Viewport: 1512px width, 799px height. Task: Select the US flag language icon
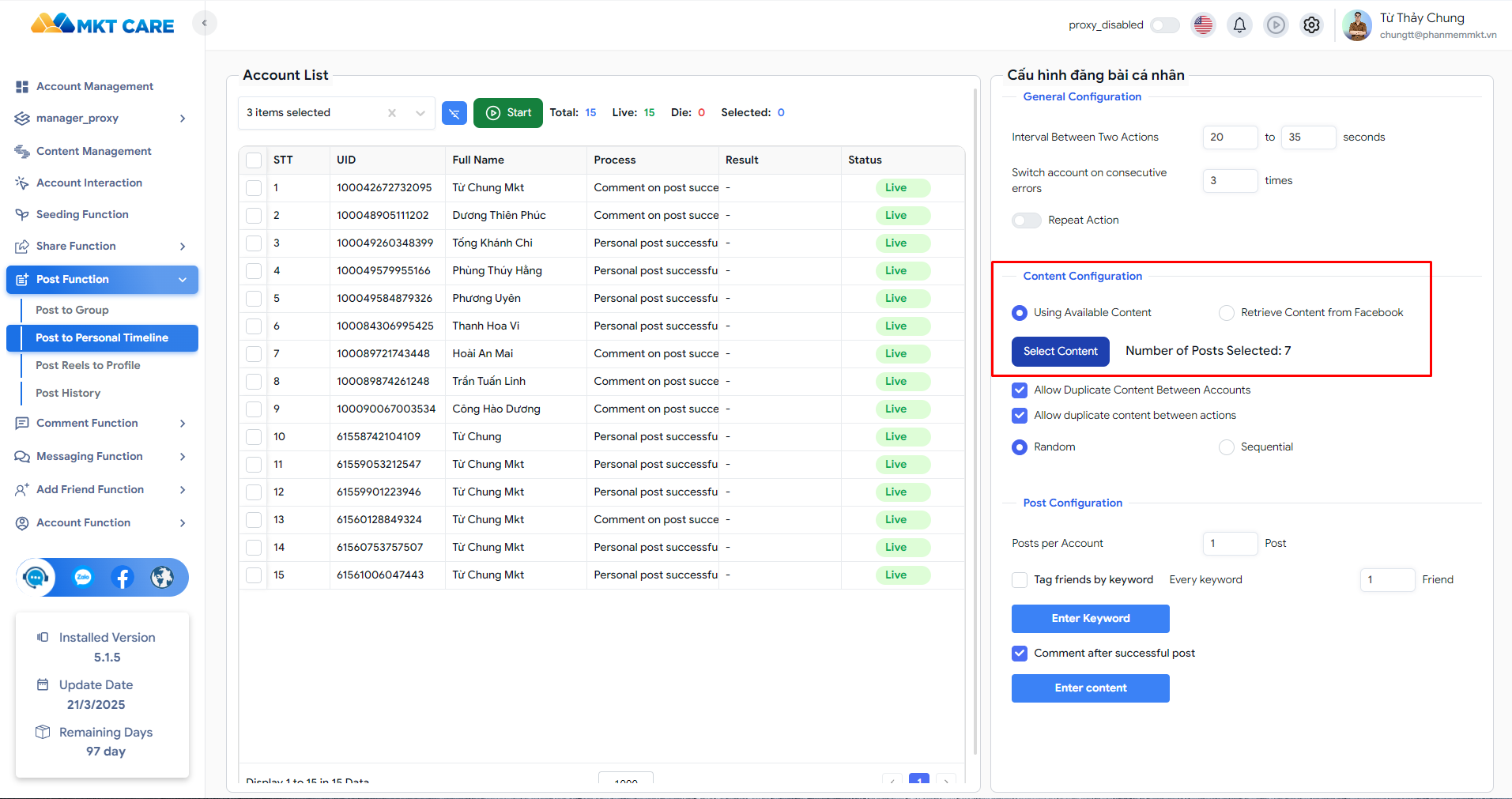coord(1203,25)
